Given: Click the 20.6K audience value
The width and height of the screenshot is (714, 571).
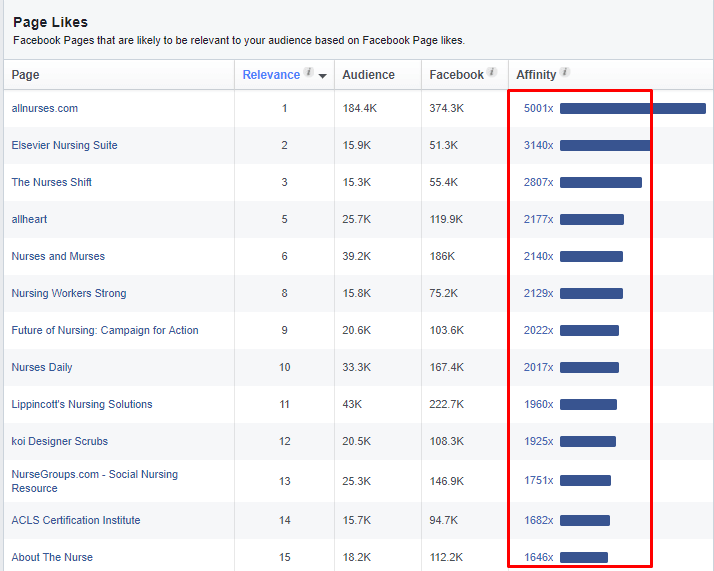Looking at the screenshot, I should click(357, 330).
